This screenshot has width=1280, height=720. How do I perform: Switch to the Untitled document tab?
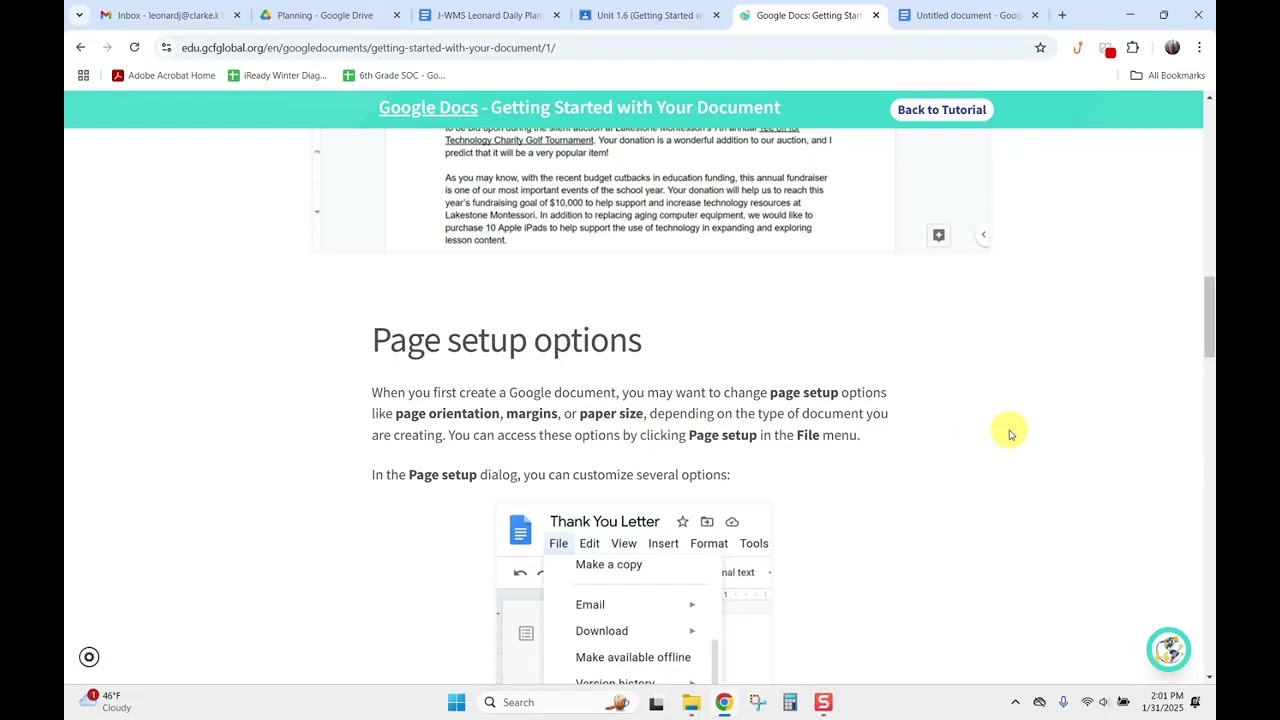[960, 15]
